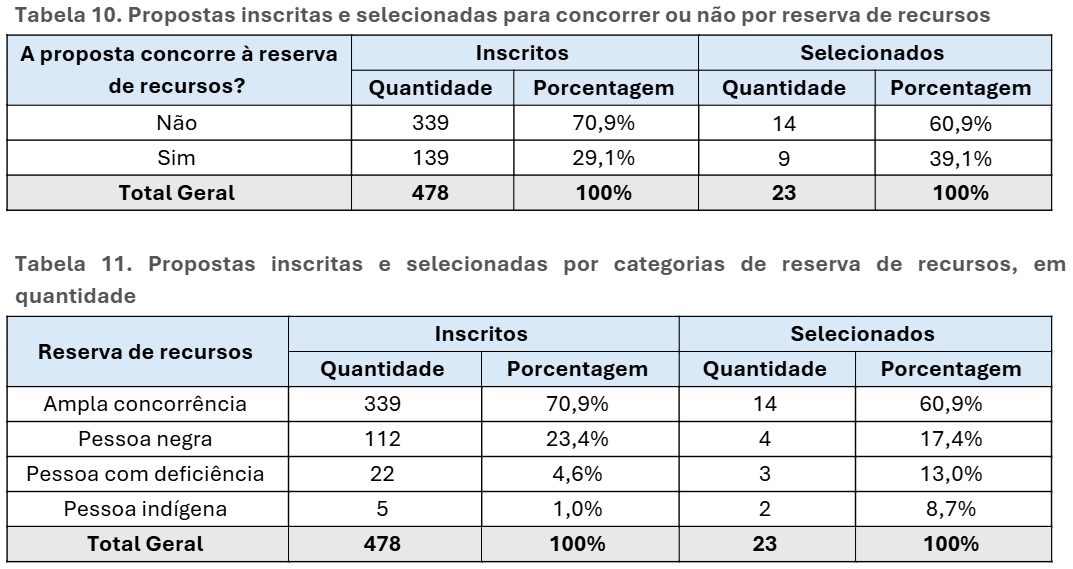
Task: Click the "Ampla concorrência" row label
Action: pyautogui.click(x=146, y=404)
